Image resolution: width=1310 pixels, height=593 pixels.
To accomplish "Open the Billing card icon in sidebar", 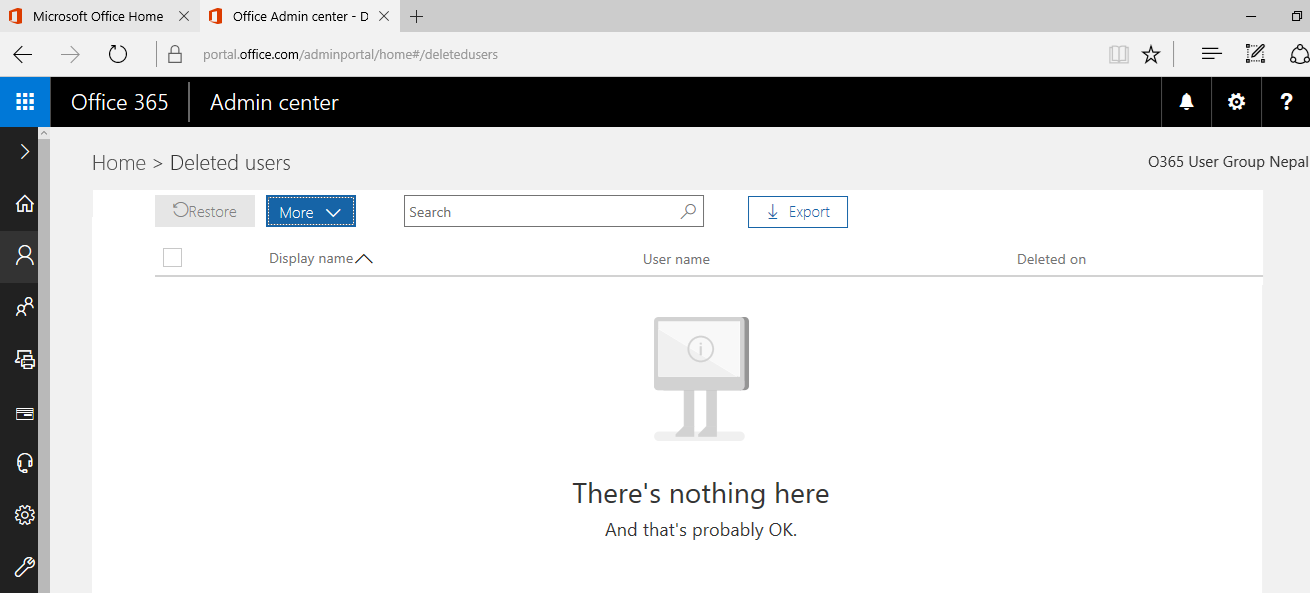I will click(25, 413).
